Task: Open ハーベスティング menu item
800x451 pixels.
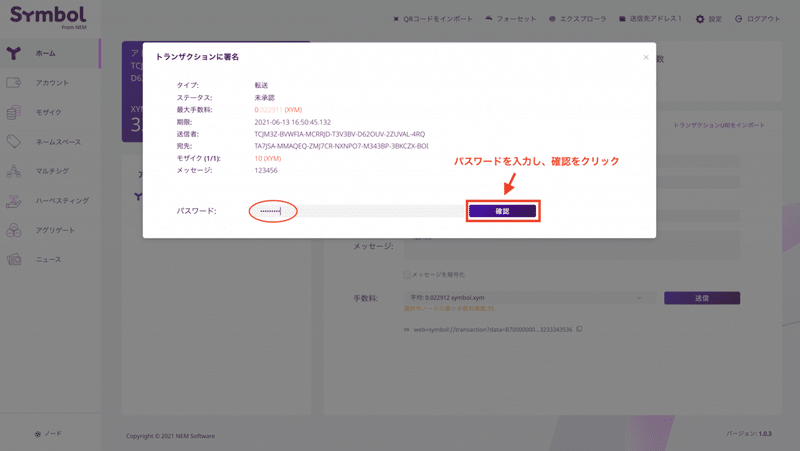Action: click(x=62, y=201)
